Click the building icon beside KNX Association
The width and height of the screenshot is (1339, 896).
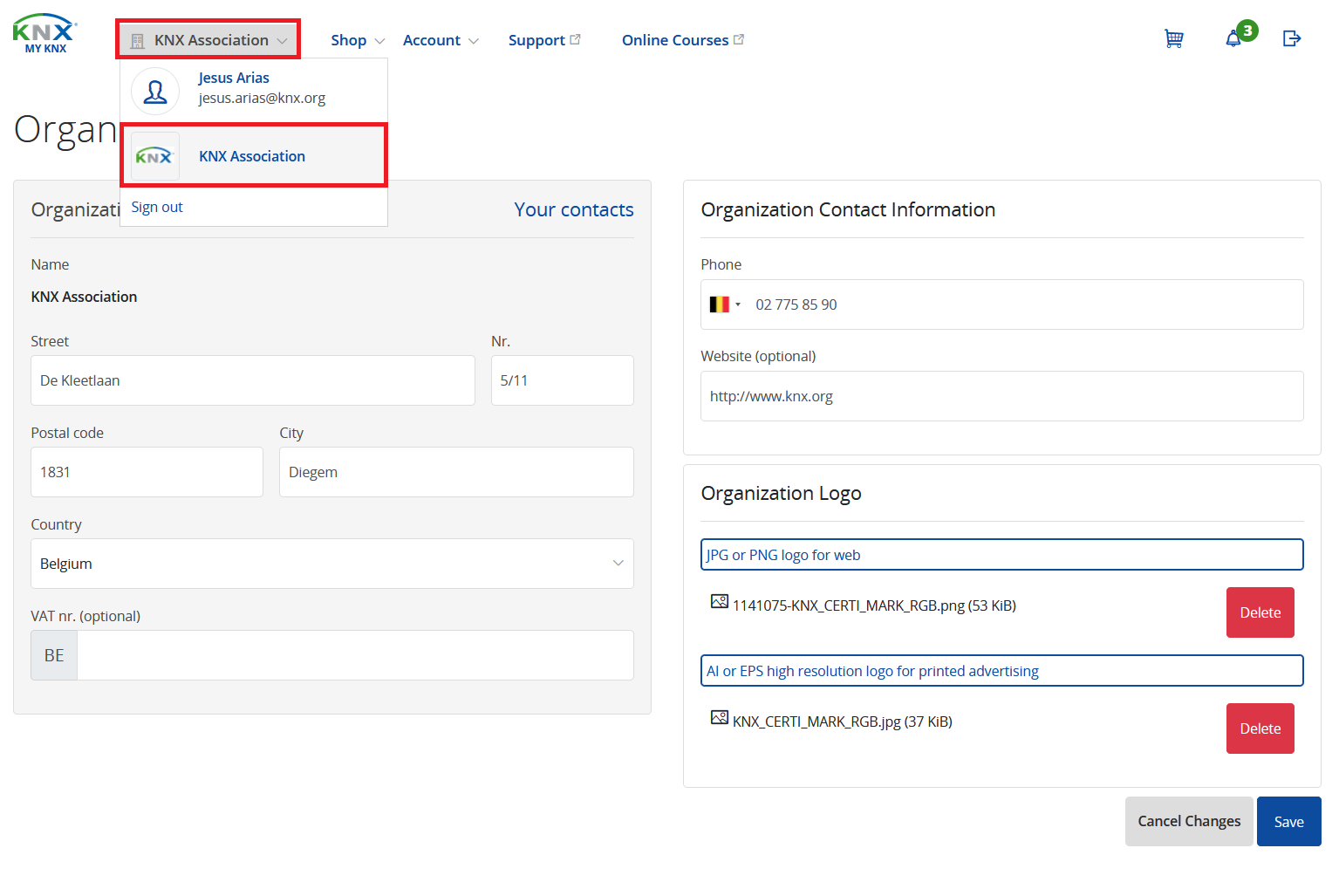pos(138,41)
